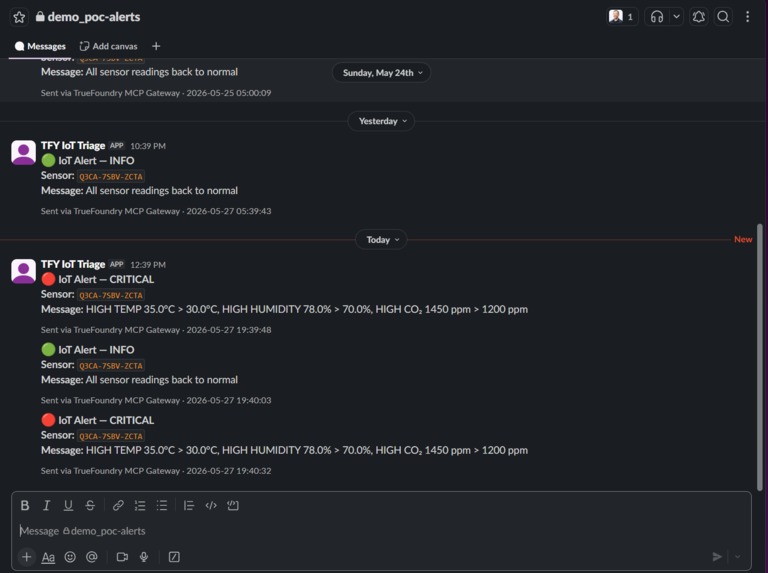This screenshot has width=768, height=573.
Task: Open schedule send options dropdown
Action: [738, 557]
